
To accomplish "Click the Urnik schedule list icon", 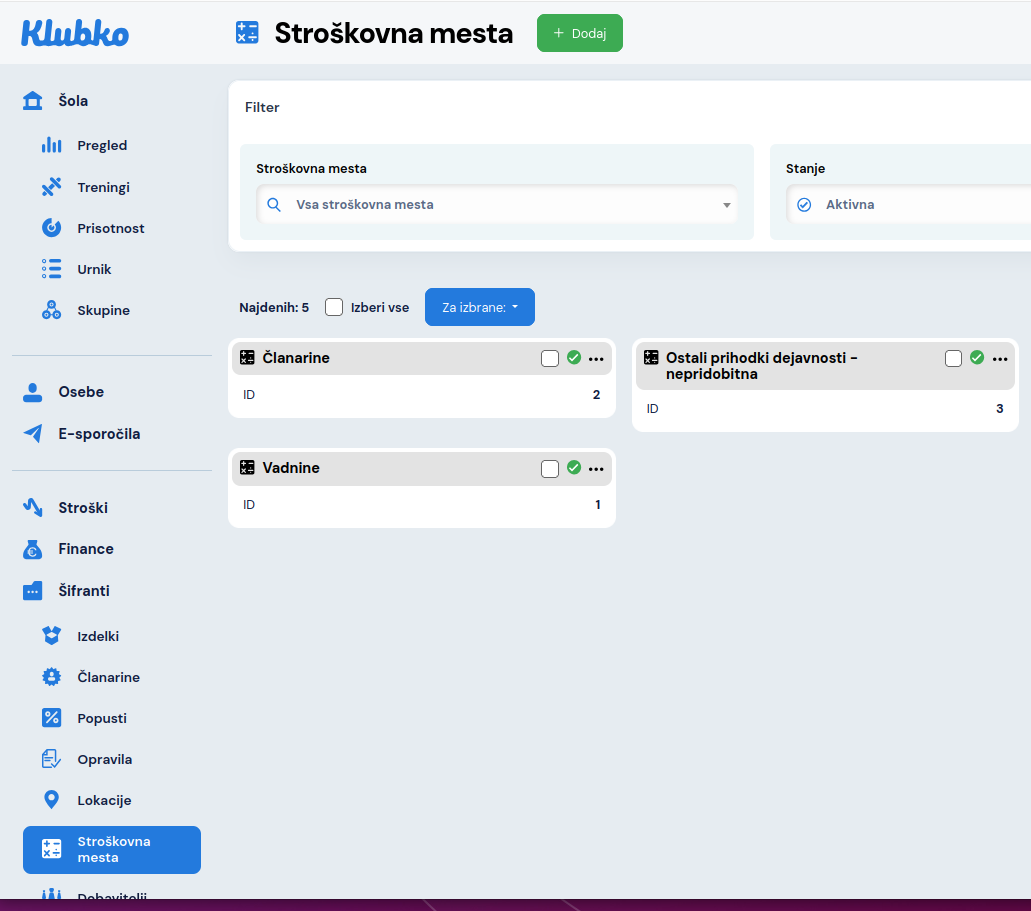I will (51, 269).
